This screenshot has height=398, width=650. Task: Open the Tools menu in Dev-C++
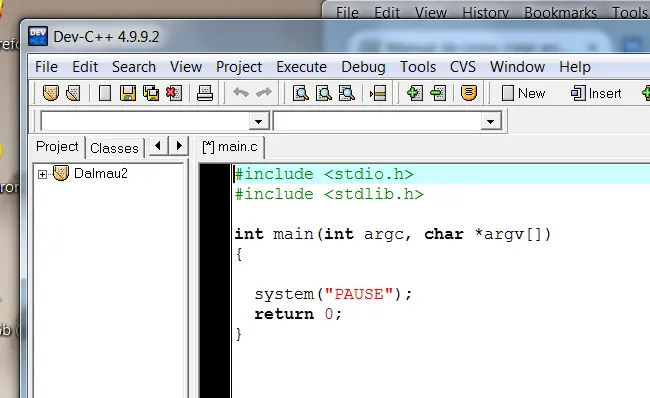click(418, 67)
